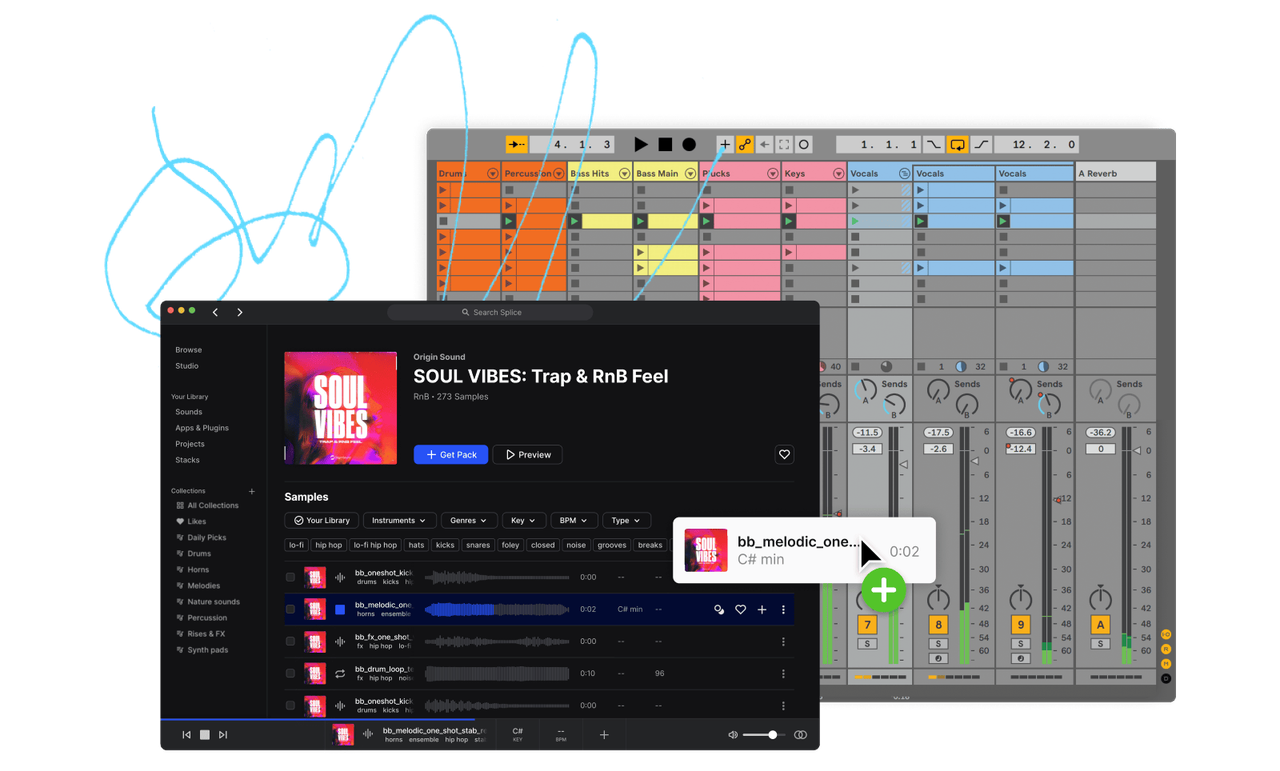Toggle track 7 activator in Ableton mixer
This screenshot has width=1280, height=771.
867,625
